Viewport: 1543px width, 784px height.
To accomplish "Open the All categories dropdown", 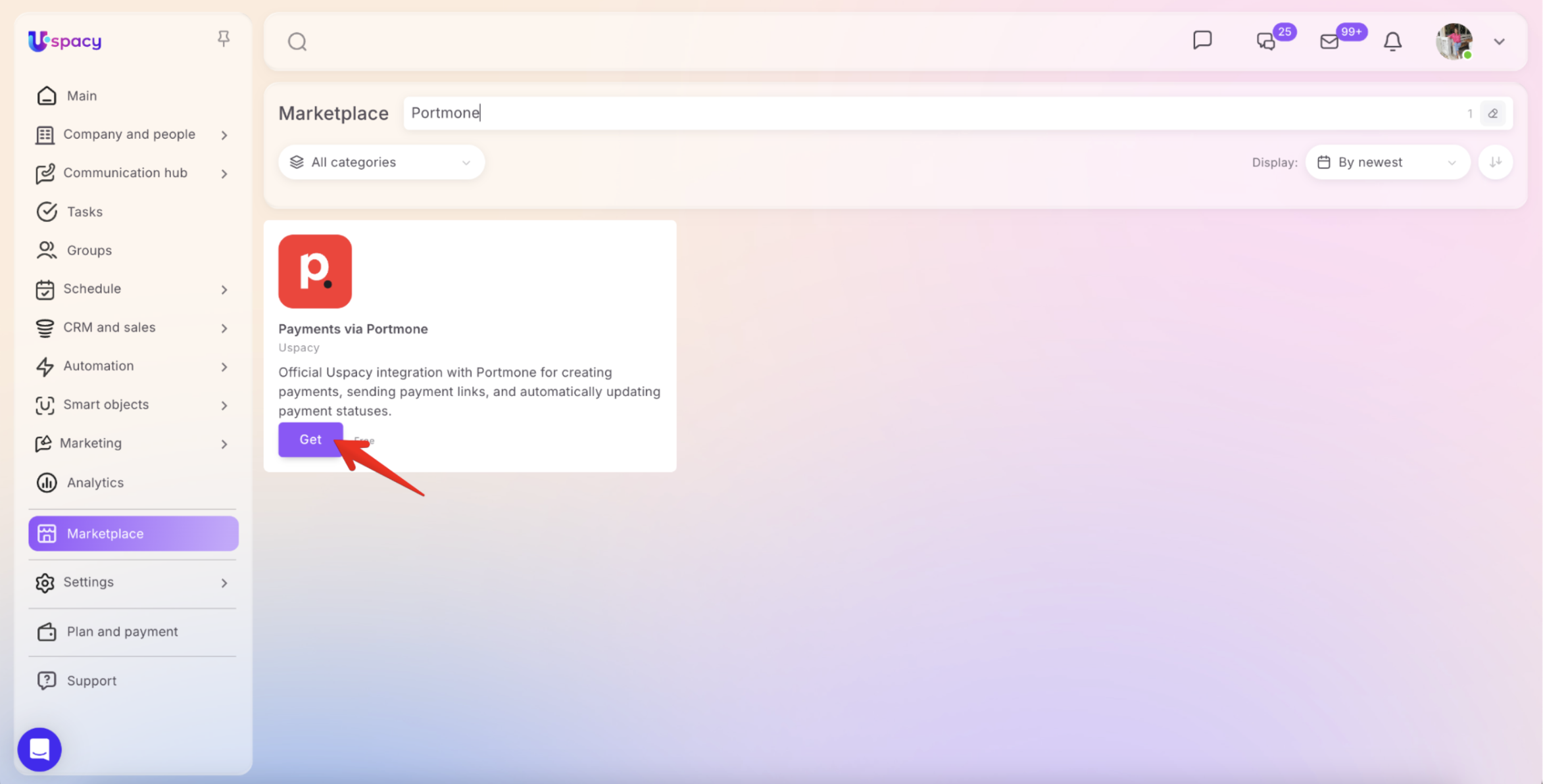I will coord(381,162).
